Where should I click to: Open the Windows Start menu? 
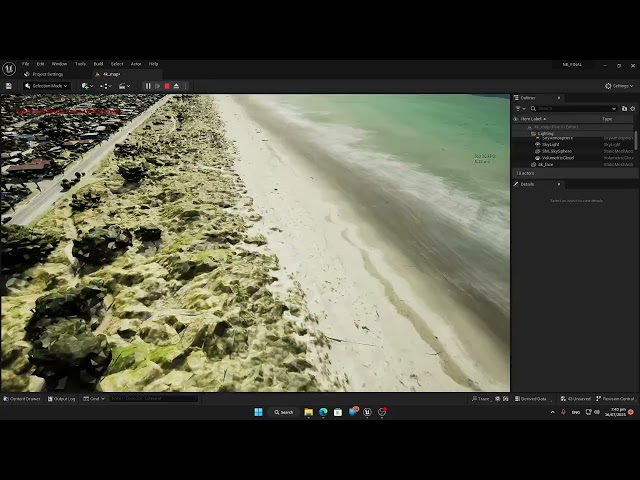[x=258, y=412]
